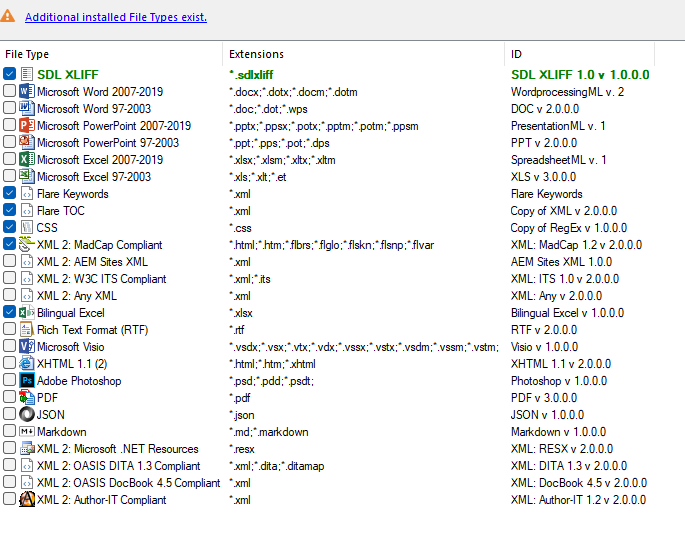Click the Microsoft Word 2007-2019 icon
Viewport: 685px width, 544px height.
[27, 91]
